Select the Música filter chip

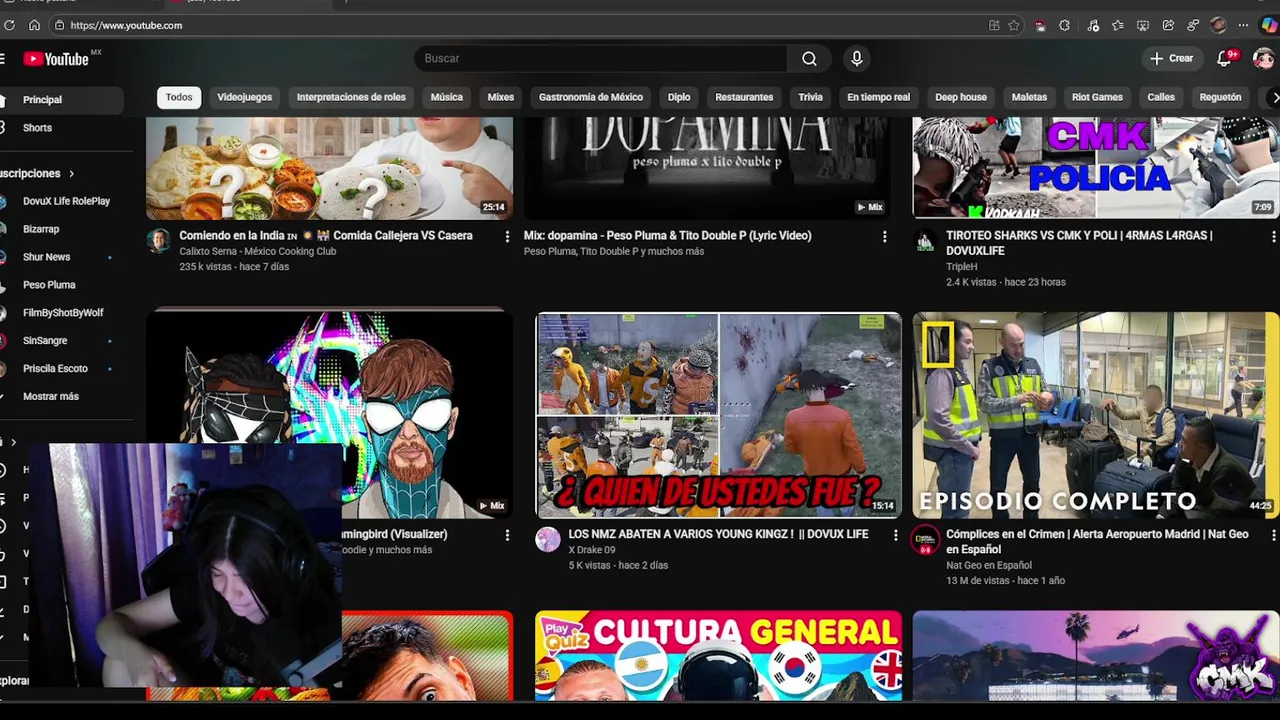click(x=446, y=97)
